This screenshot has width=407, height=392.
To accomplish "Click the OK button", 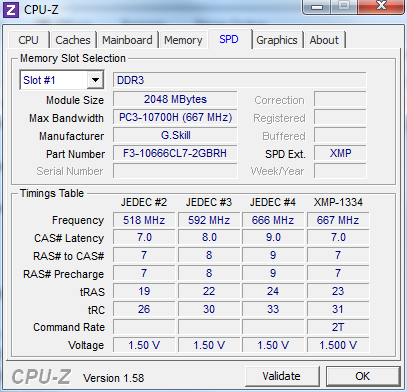I will (363, 376).
